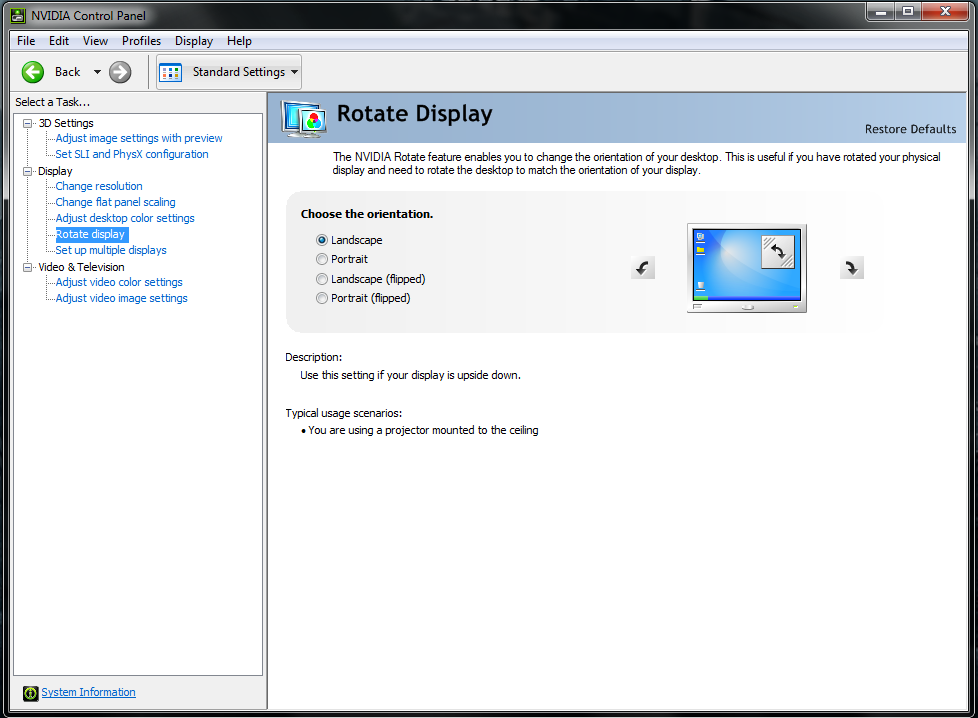Open Adjust video image settings

pos(122,298)
